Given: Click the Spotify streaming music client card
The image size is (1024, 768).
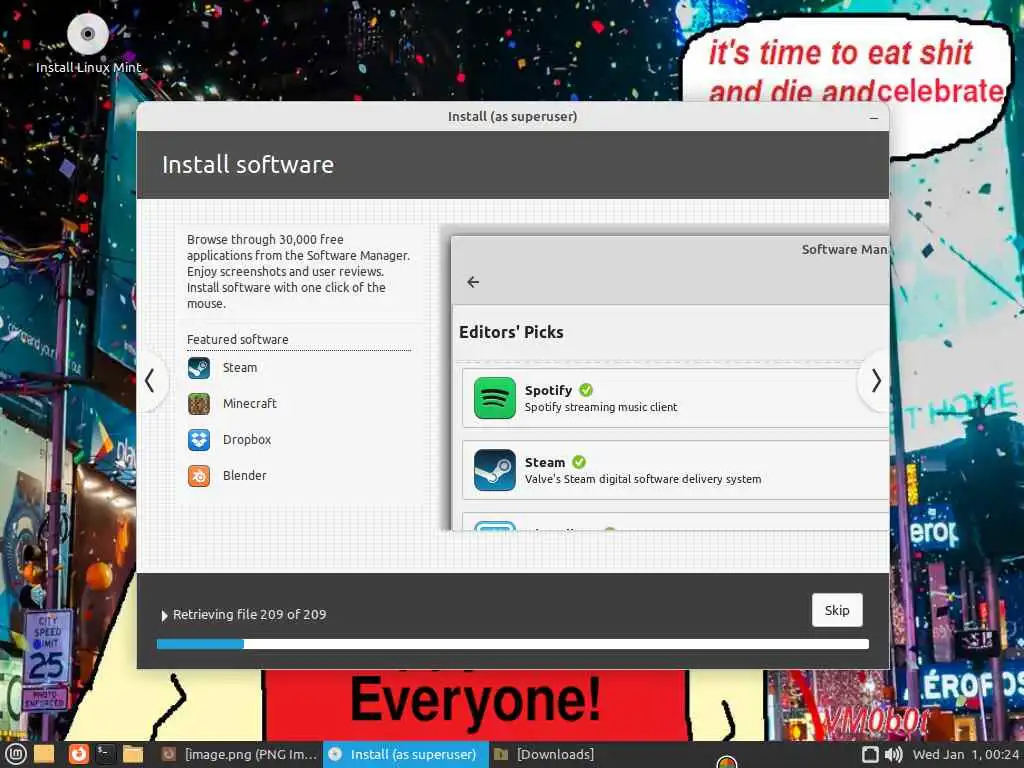Looking at the screenshot, I should coord(675,398).
